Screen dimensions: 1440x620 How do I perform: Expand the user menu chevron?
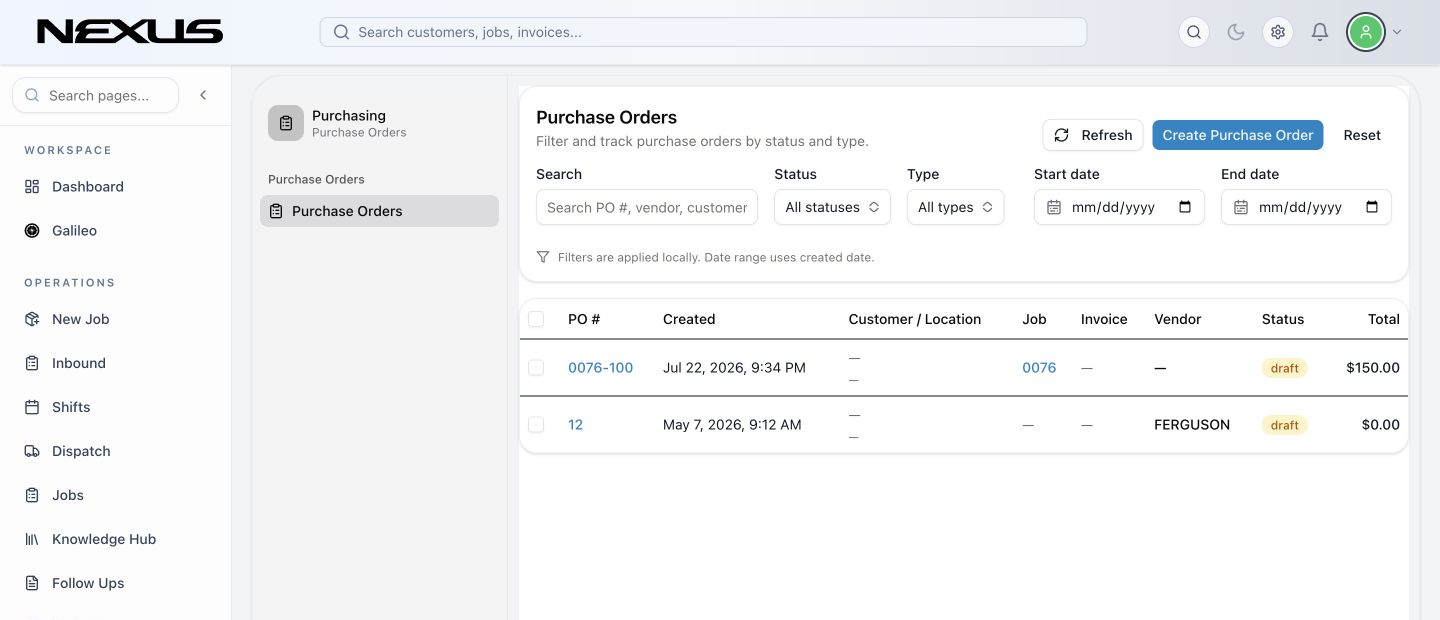[1397, 32]
